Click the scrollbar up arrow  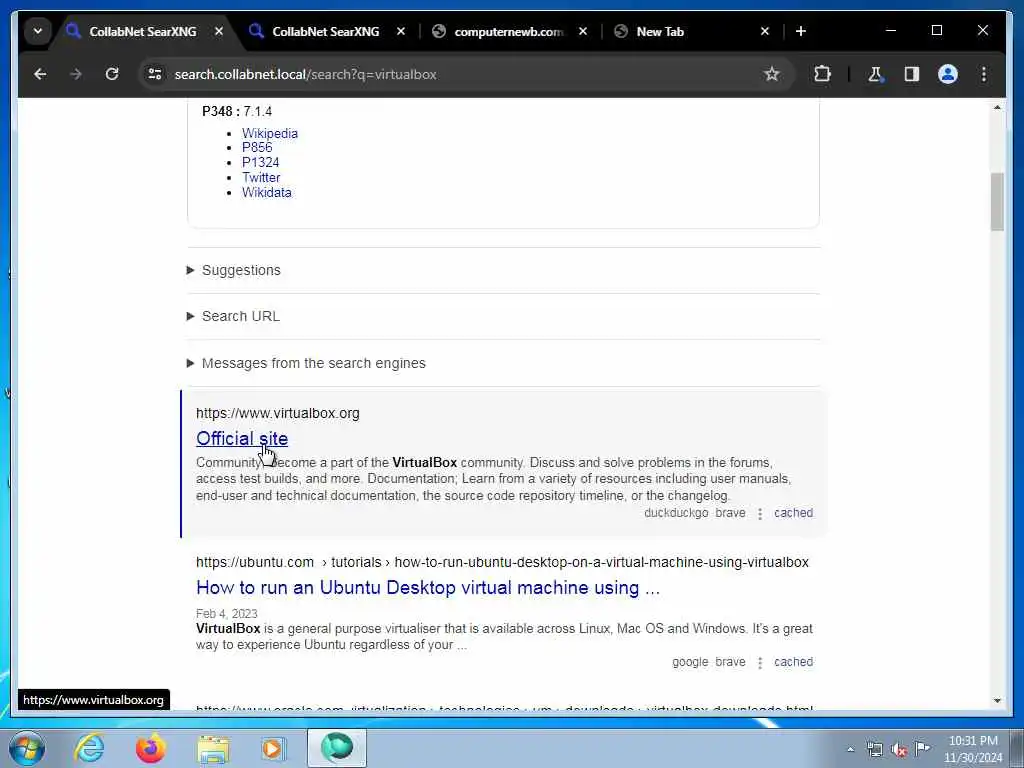tap(997, 108)
